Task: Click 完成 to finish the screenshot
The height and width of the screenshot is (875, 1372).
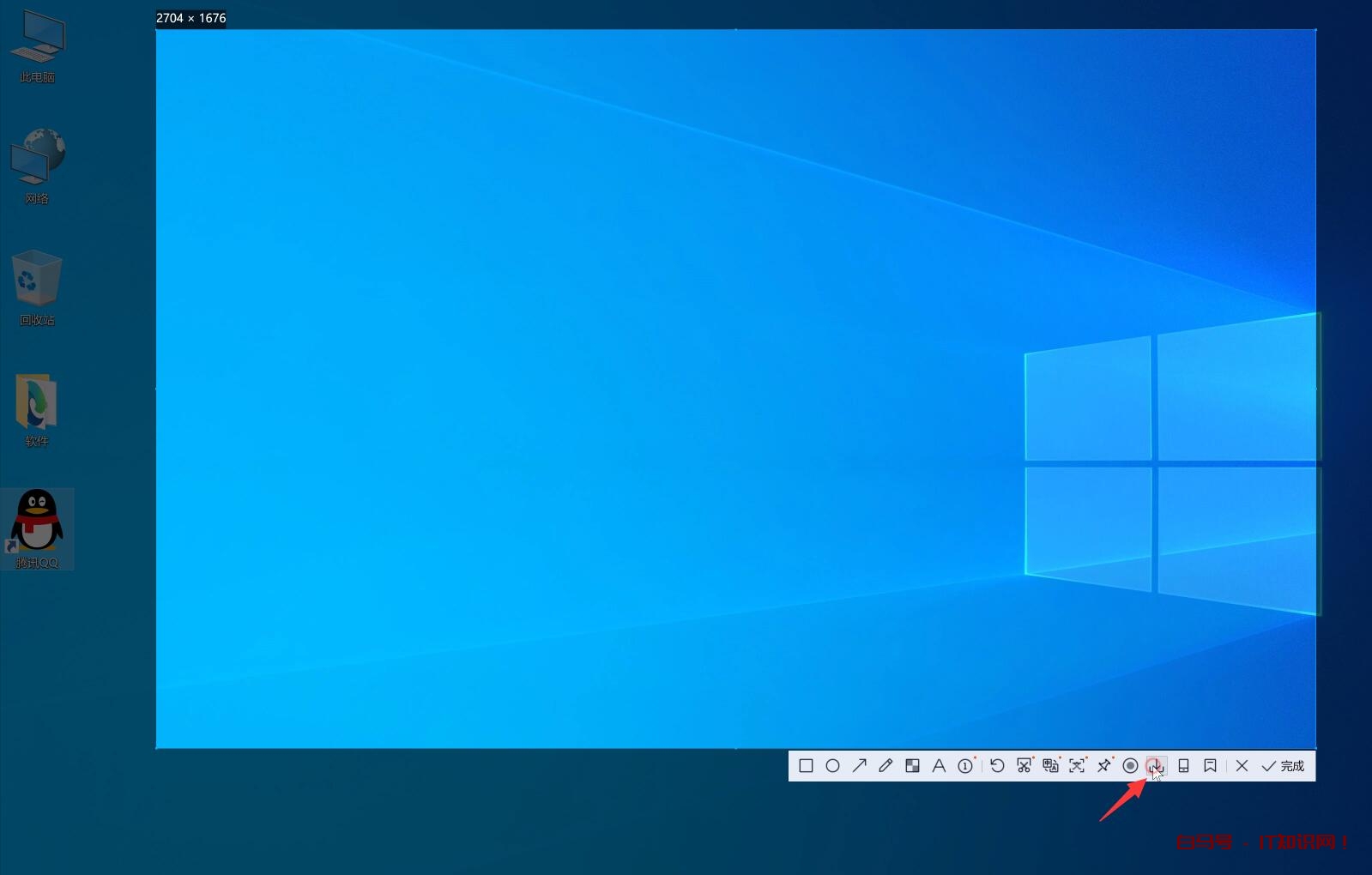Action: coord(1283,766)
